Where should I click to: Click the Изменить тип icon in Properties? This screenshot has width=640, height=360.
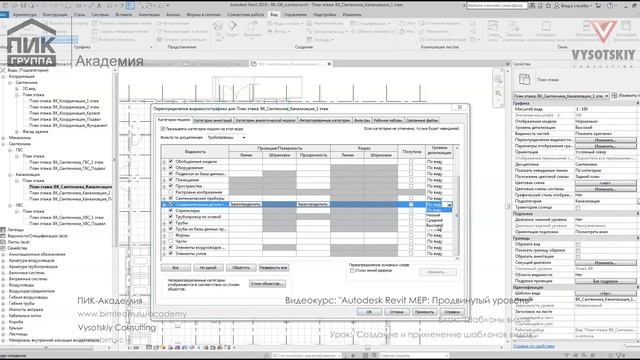coord(614,96)
